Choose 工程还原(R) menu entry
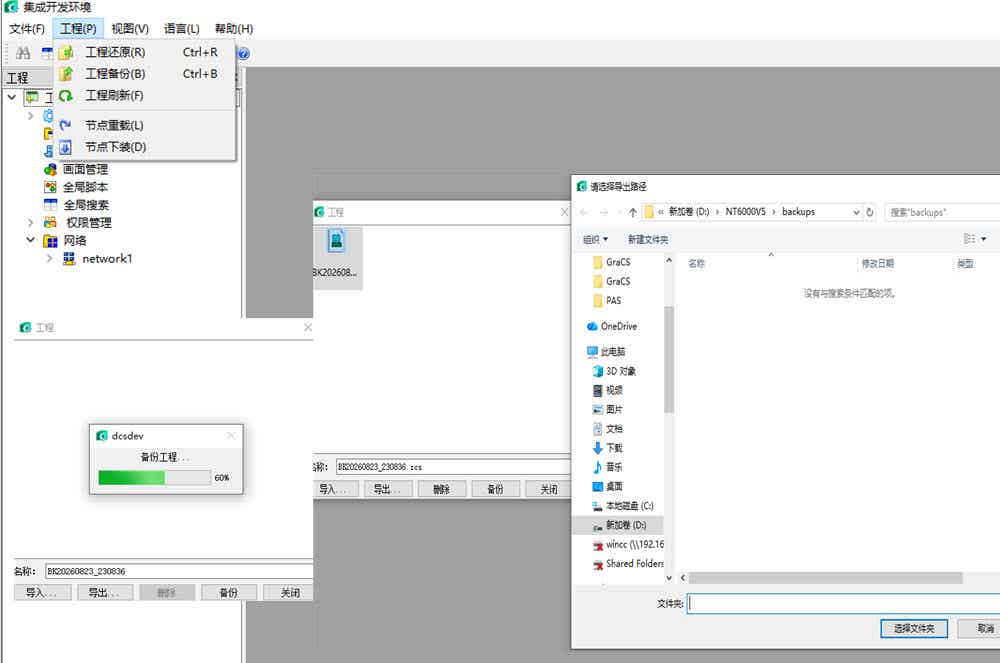Viewport: 1000px width, 663px height. [x=145, y=52]
